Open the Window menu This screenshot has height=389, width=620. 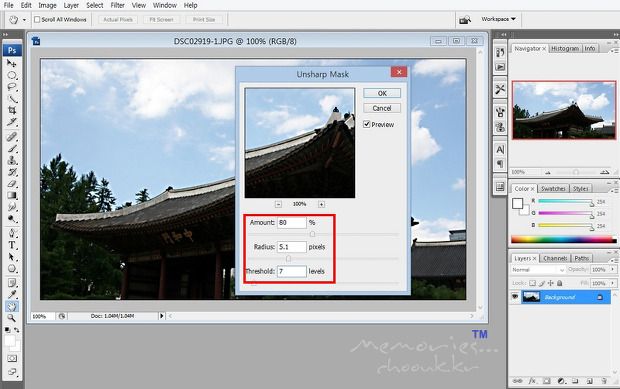(164, 5)
